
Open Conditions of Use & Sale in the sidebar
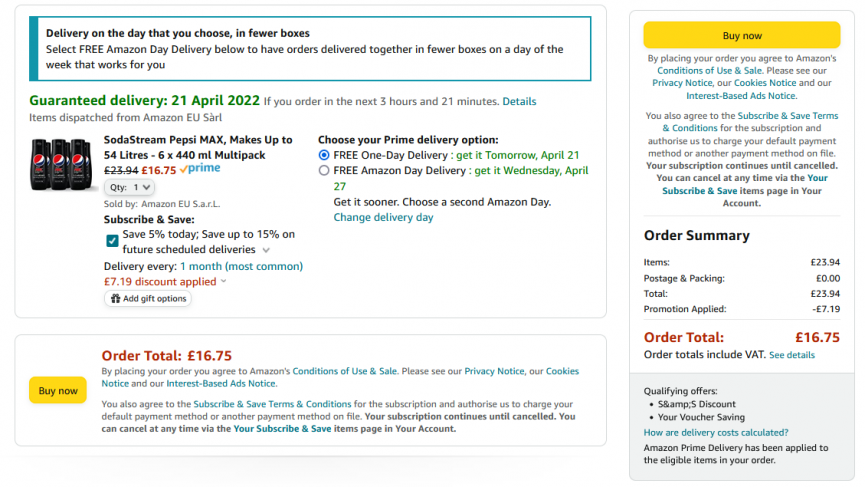click(709, 71)
